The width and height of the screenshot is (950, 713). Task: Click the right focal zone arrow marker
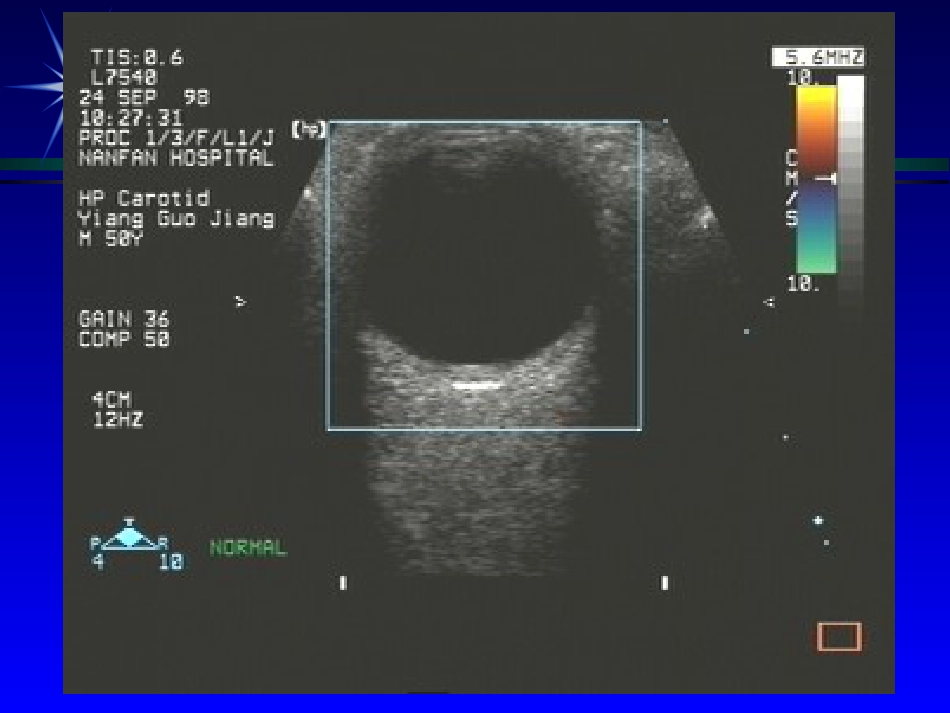[x=769, y=302]
